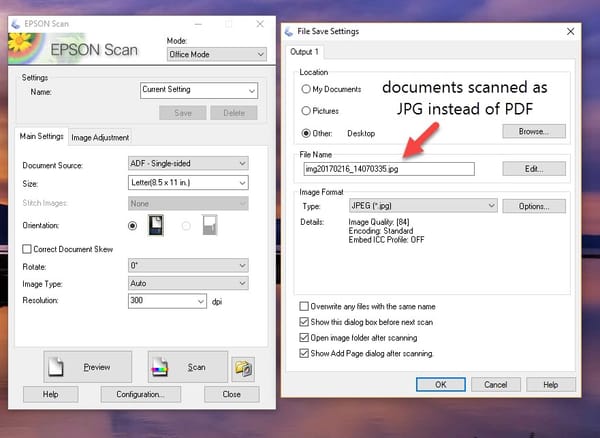600x438 pixels.
Task: Switch to the Main Settings tab
Action: point(41,136)
